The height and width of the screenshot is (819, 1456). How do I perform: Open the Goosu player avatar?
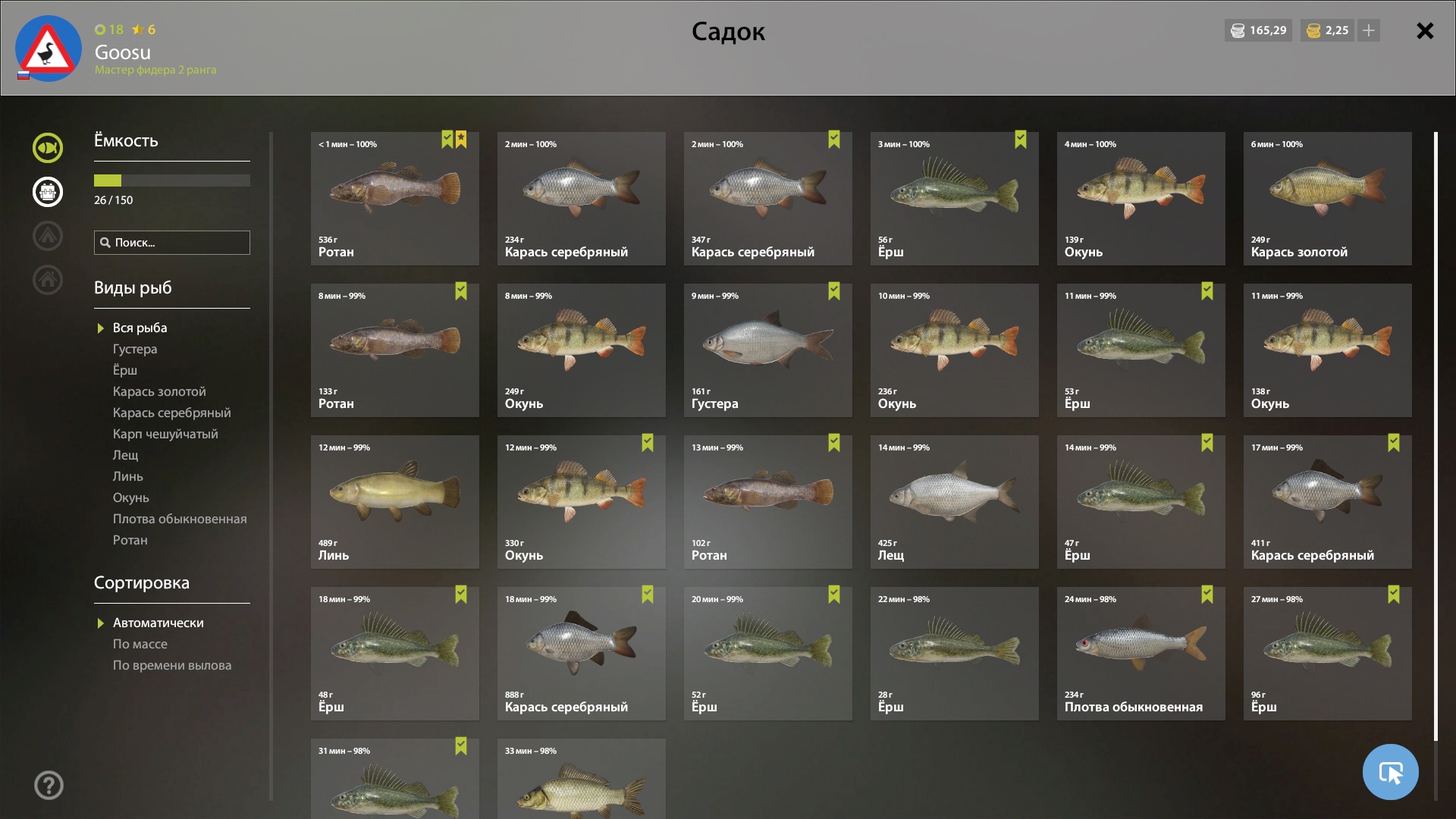click(49, 49)
